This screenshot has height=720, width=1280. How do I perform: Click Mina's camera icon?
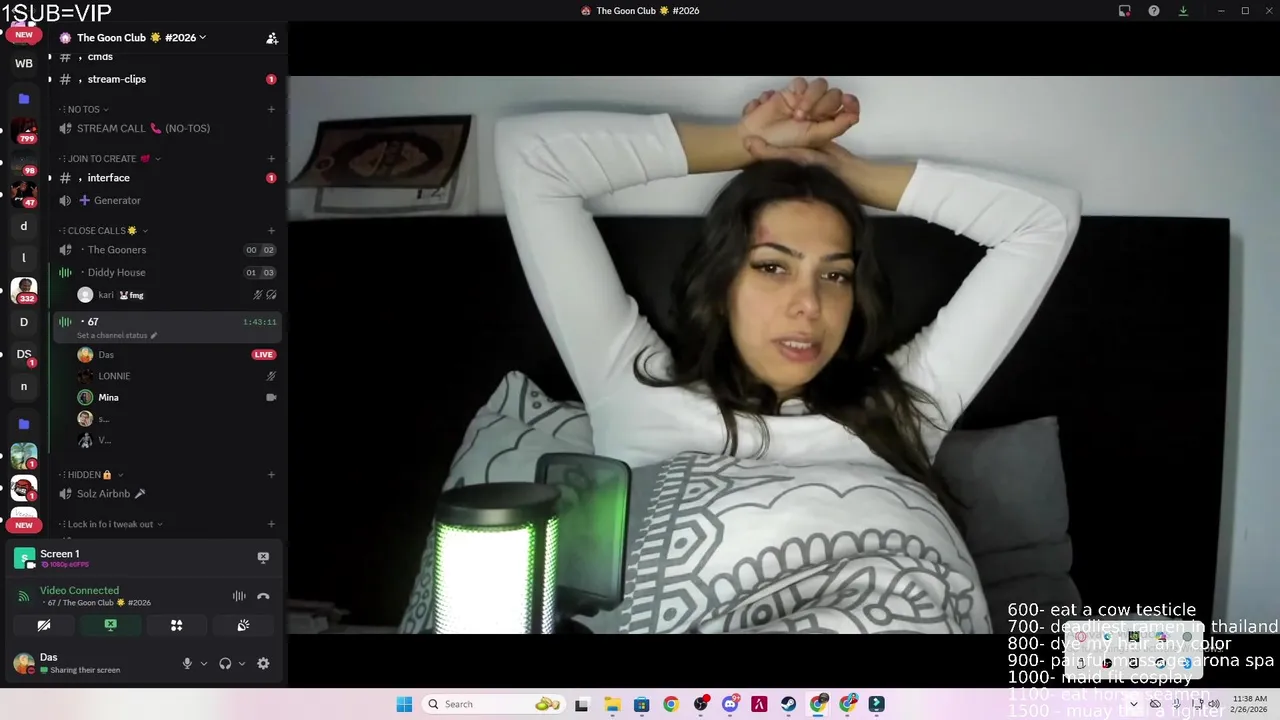pyautogui.click(x=271, y=397)
